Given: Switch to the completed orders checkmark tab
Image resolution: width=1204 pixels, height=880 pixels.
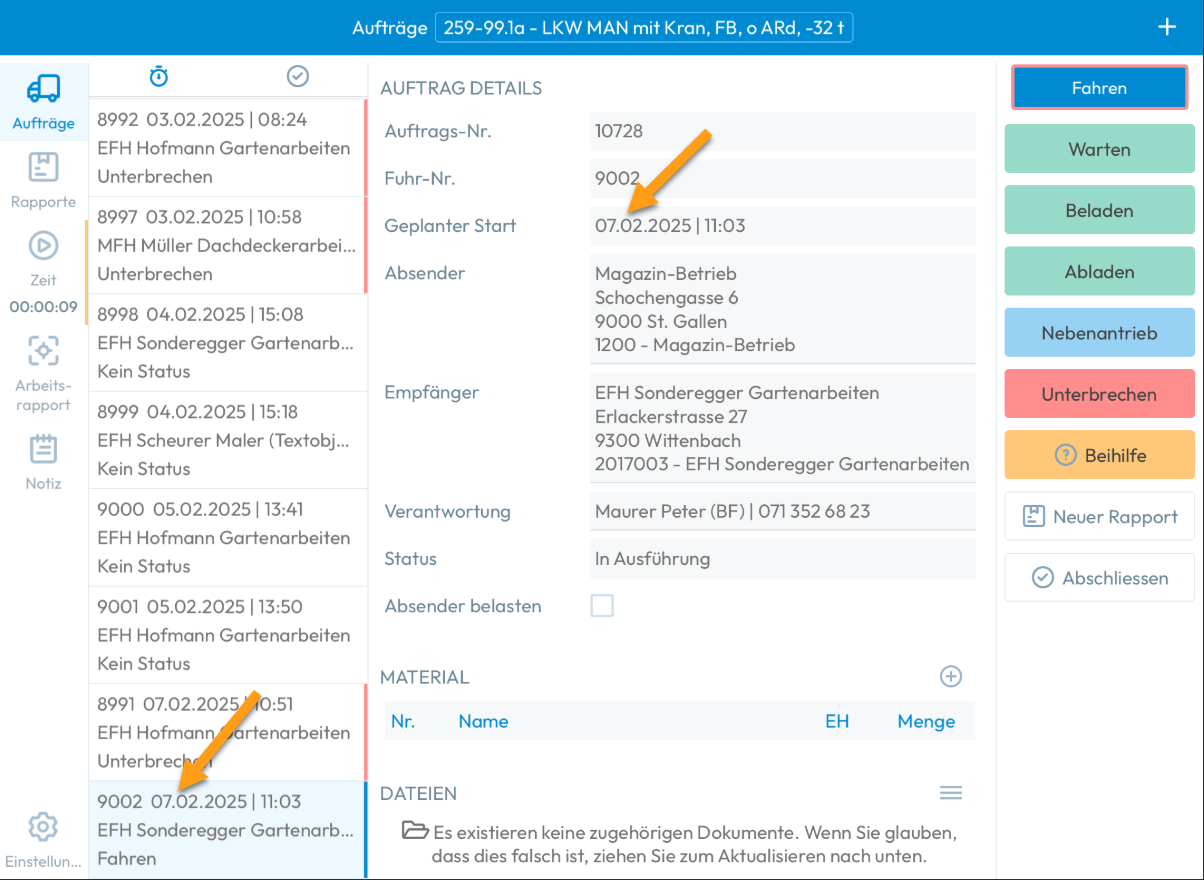Looking at the screenshot, I should pyautogui.click(x=297, y=76).
